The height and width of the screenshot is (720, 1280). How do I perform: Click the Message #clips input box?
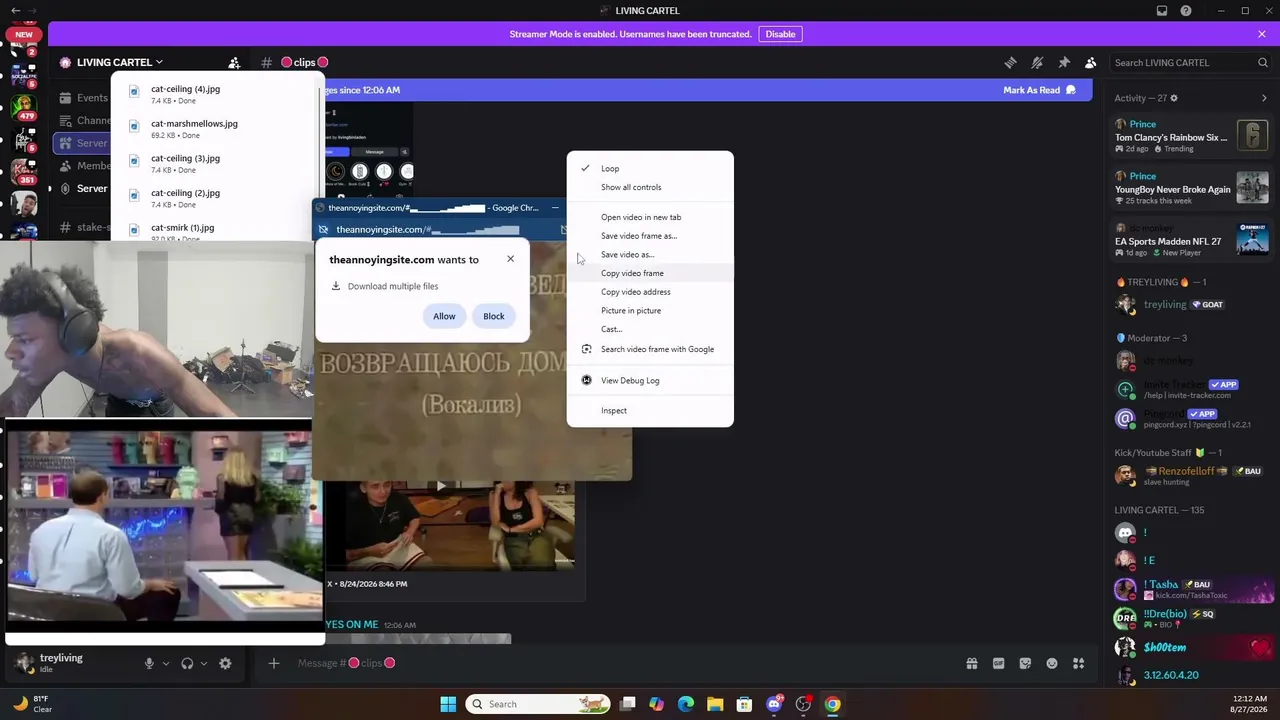point(620,663)
